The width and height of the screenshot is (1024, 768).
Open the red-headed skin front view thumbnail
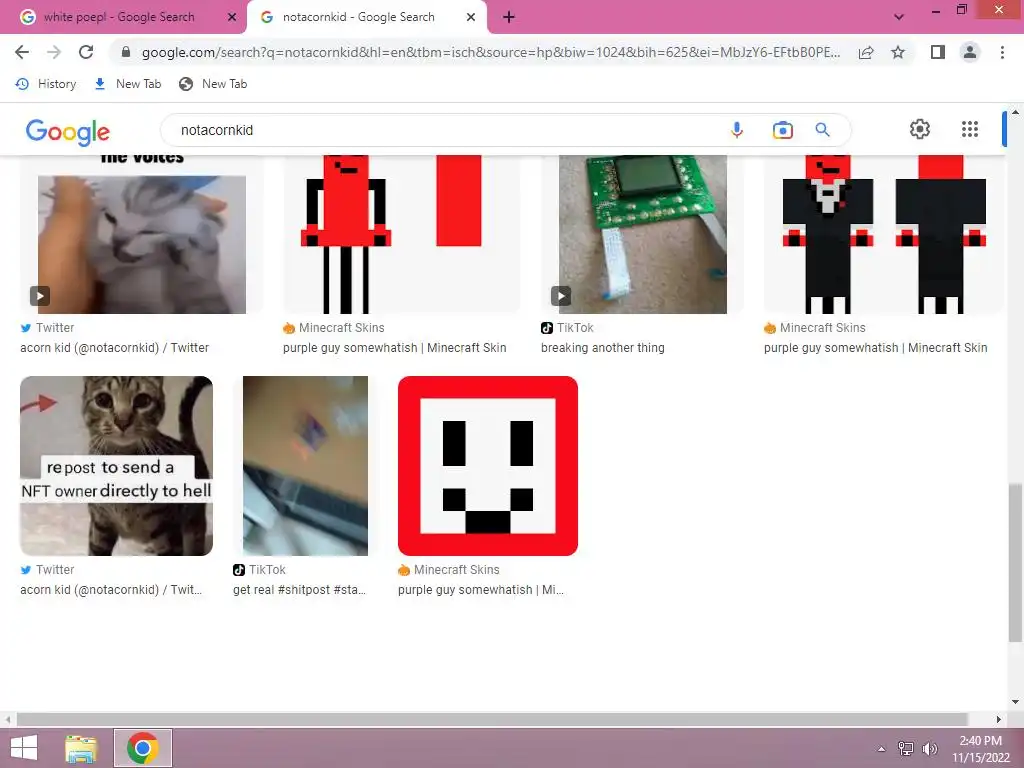tap(402, 234)
